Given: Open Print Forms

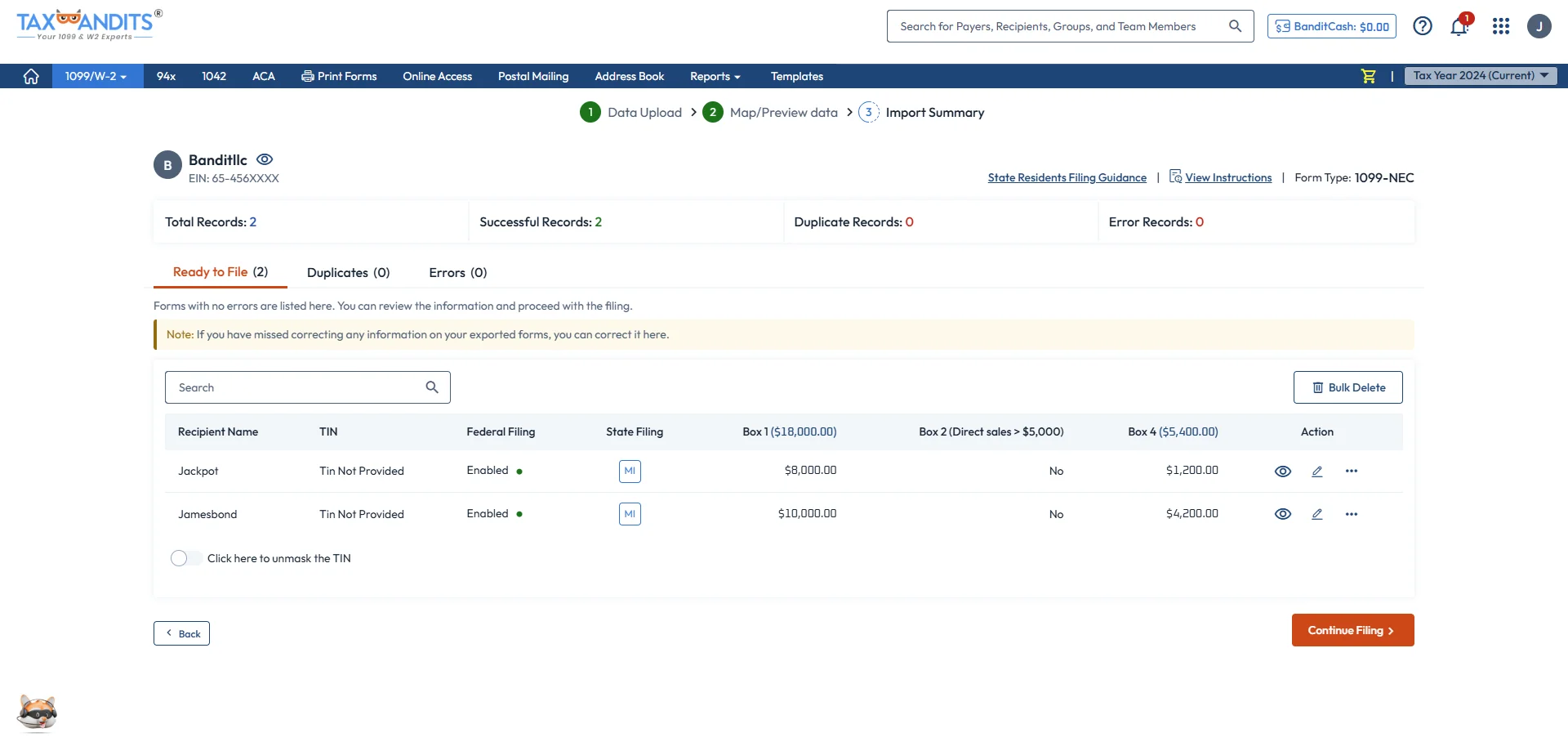Looking at the screenshot, I should [339, 76].
